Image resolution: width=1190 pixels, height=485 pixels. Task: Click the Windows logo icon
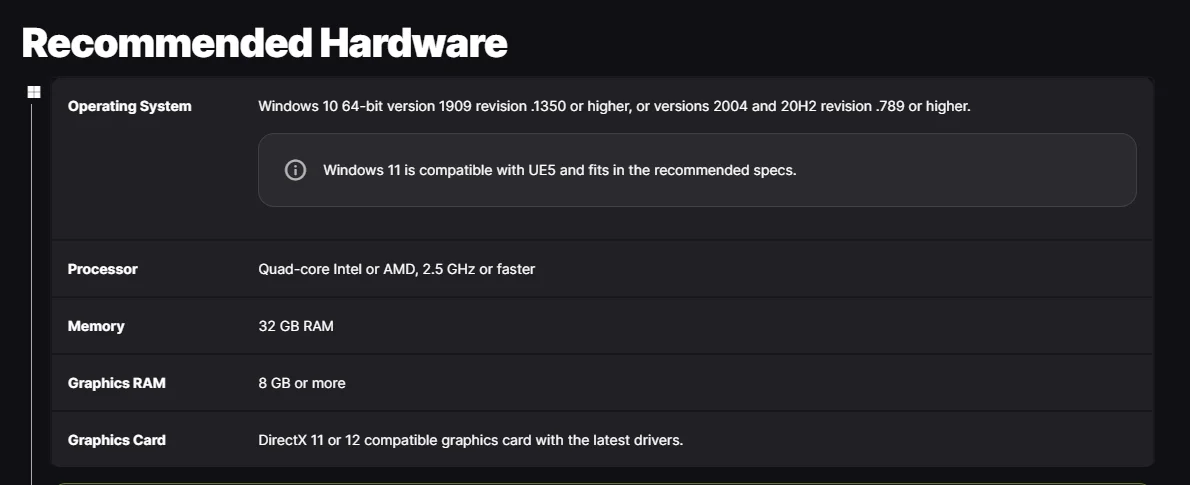click(34, 92)
